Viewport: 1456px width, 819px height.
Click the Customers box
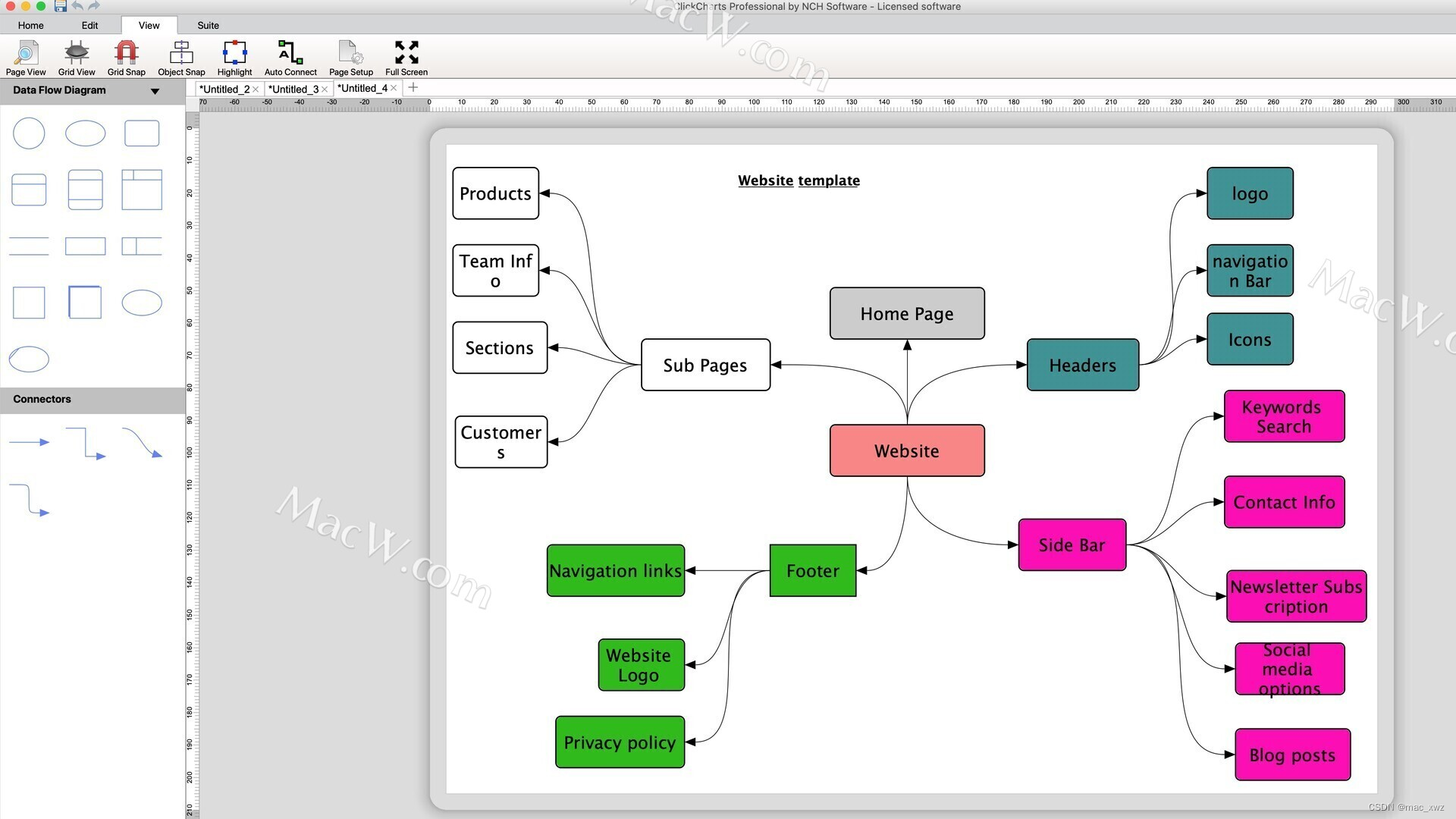click(500, 442)
